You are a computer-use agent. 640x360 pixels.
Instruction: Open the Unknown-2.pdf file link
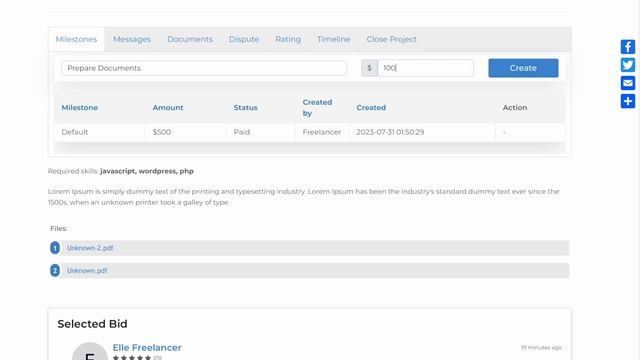[90, 248]
